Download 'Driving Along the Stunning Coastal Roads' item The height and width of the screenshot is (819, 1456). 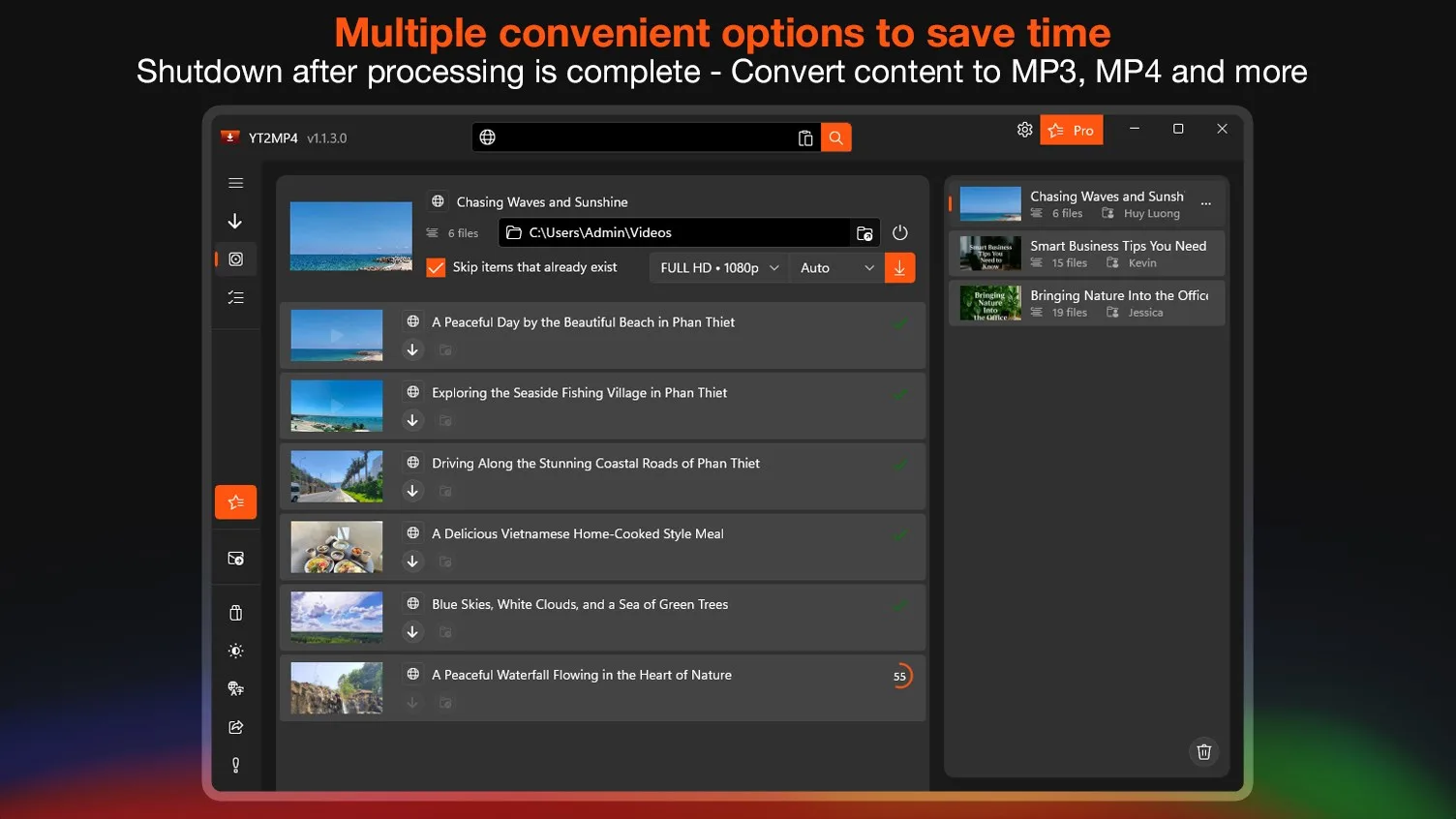coord(412,491)
